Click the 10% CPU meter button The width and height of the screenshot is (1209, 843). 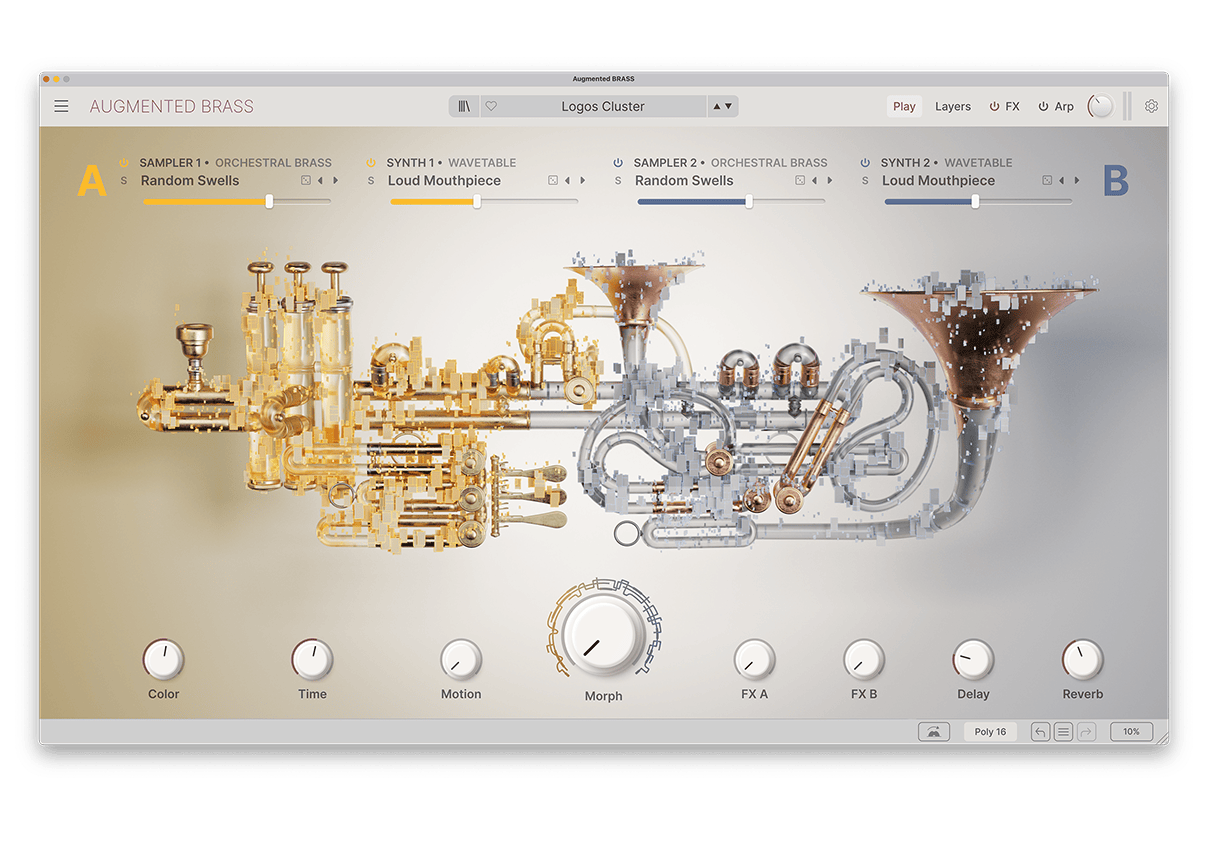coord(1131,732)
